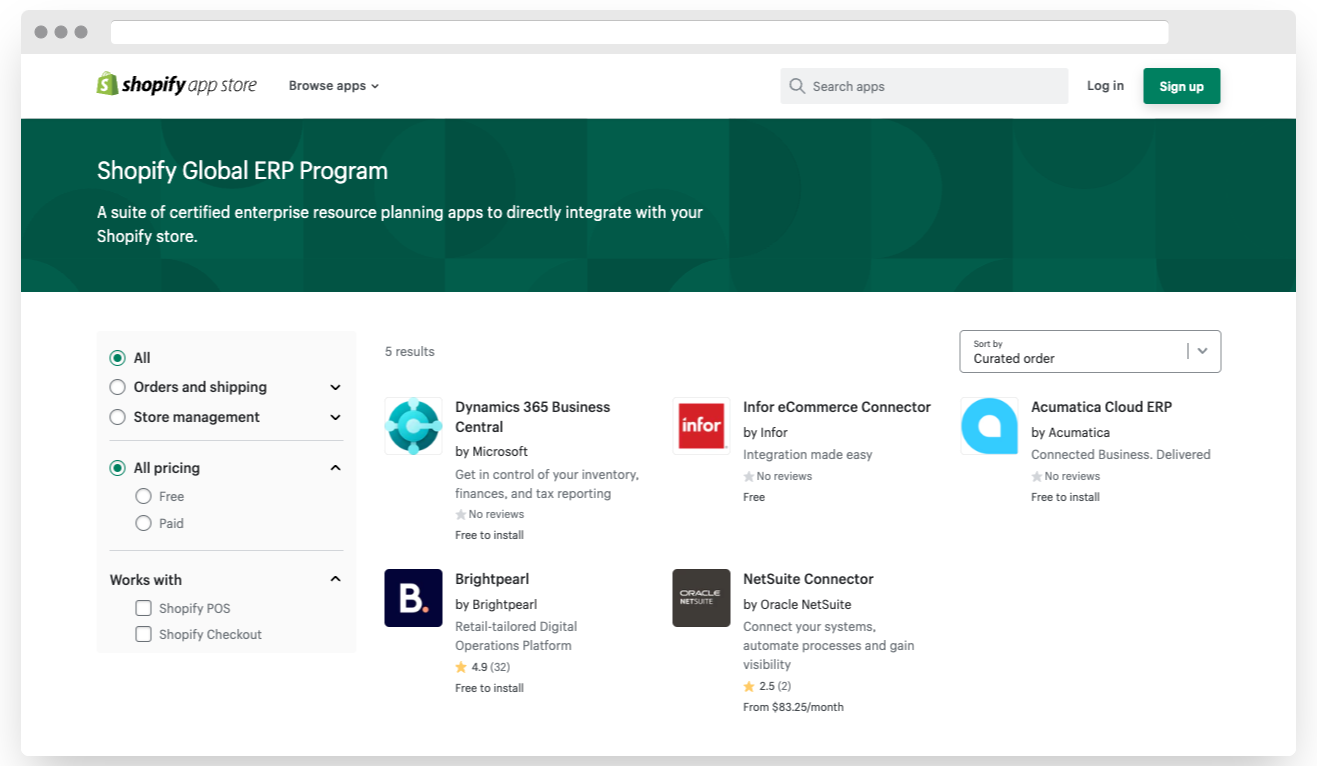
Task: Click the browser address bar
Action: pyautogui.click(x=639, y=32)
